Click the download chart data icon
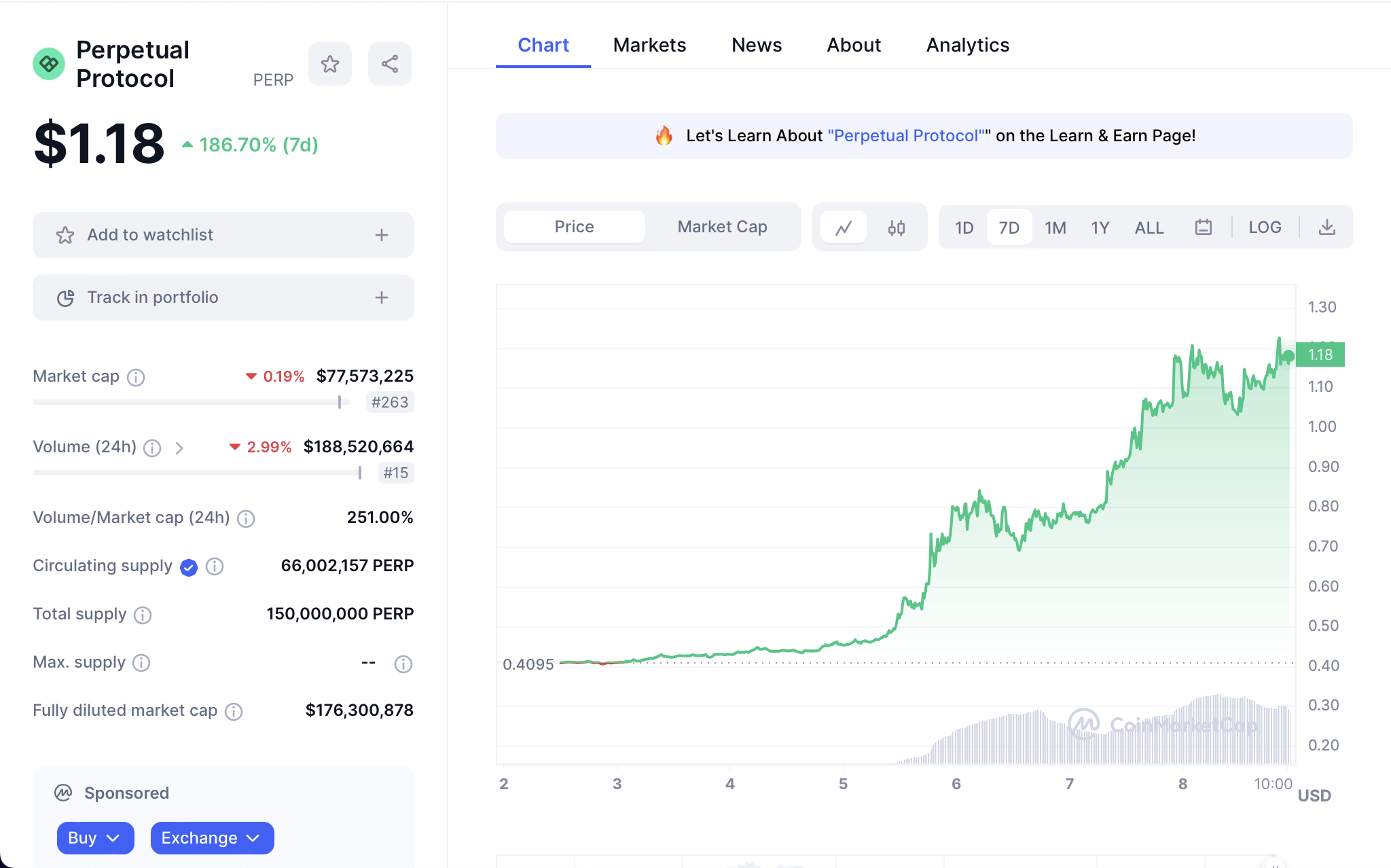The height and width of the screenshot is (868, 1391). 1326,228
